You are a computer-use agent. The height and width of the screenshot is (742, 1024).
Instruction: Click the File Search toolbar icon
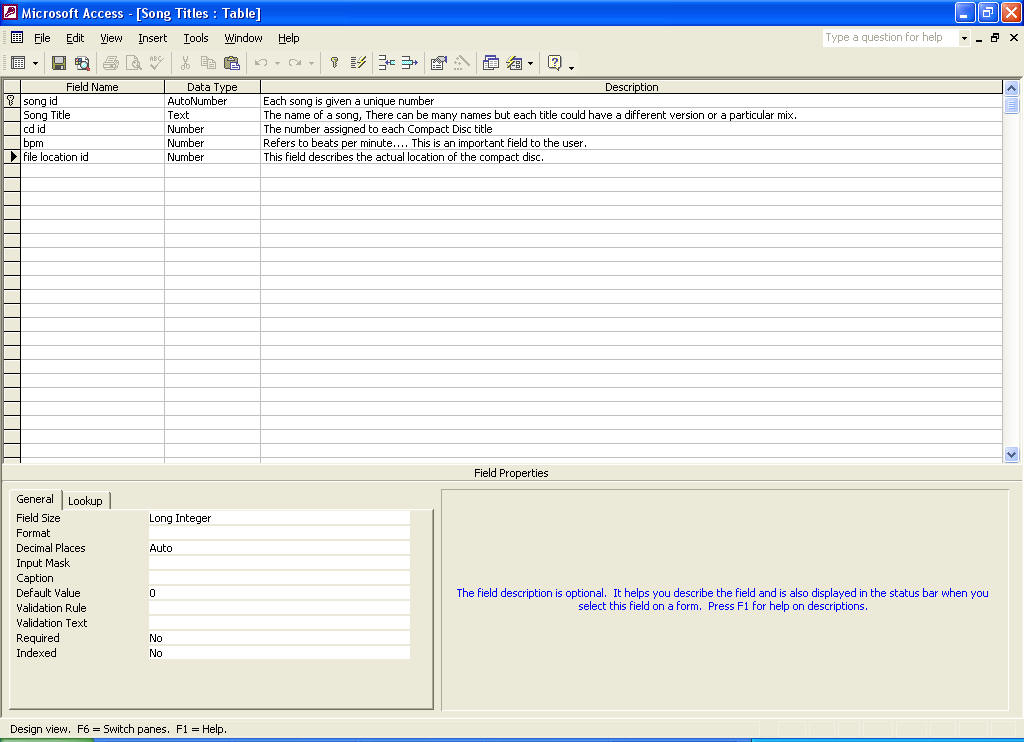[x=82, y=63]
